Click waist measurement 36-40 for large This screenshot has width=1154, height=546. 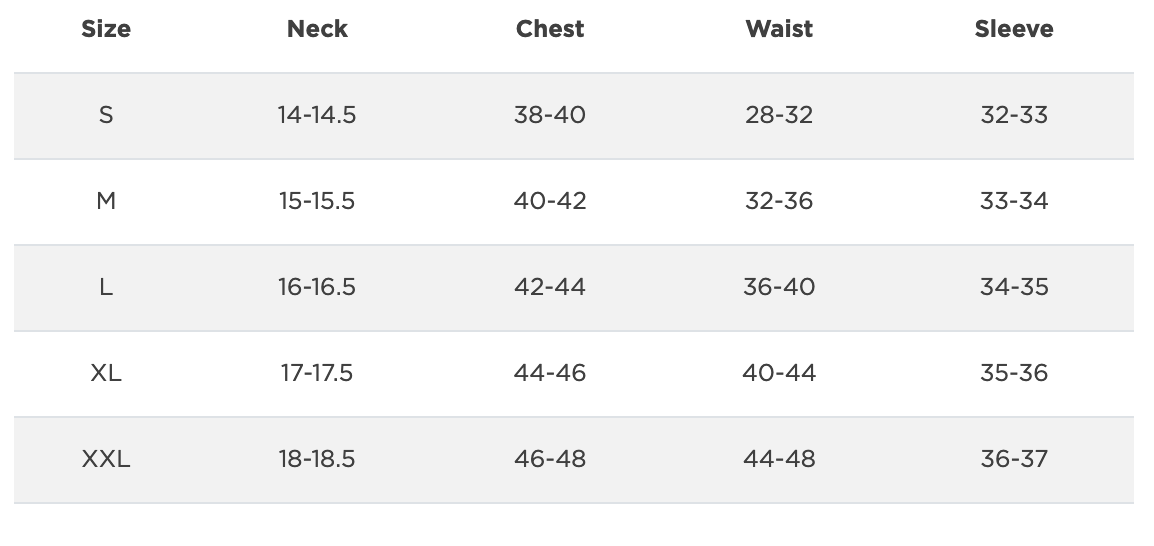click(x=779, y=287)
